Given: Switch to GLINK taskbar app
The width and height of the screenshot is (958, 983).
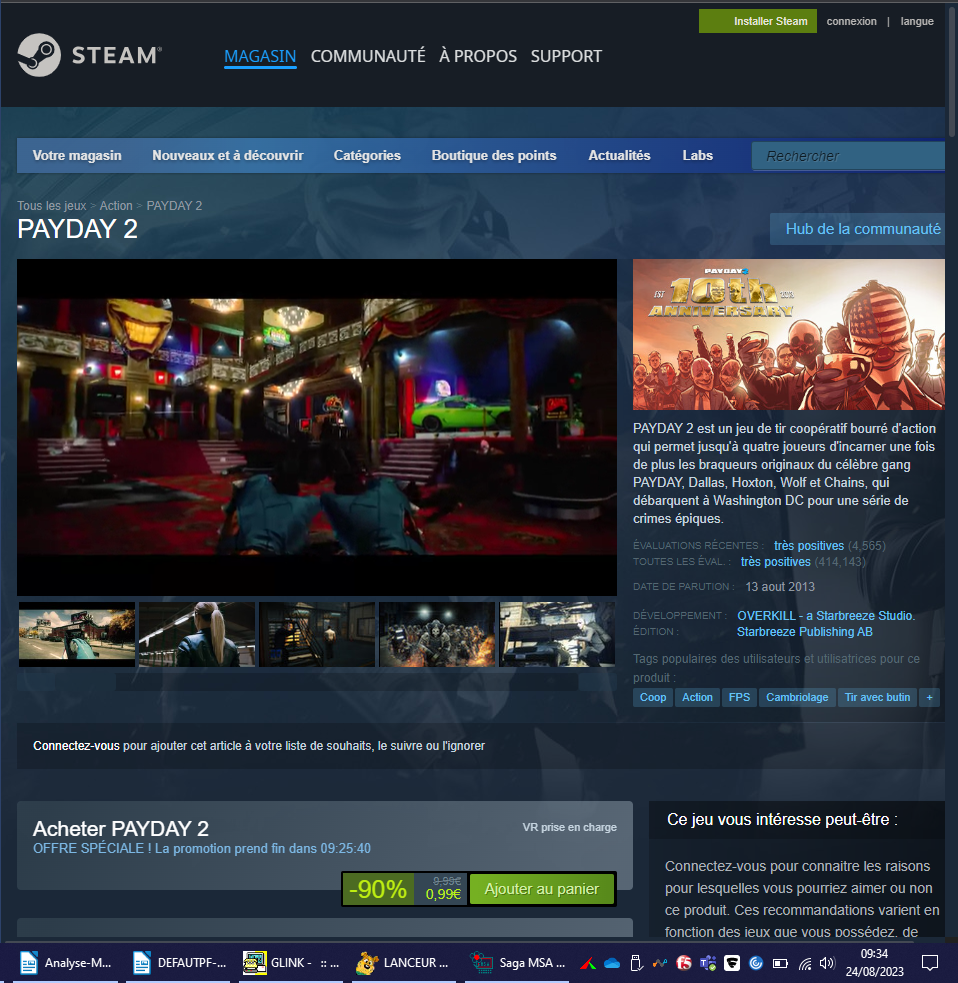Looking at the screenshot, I should coord(292,963).
